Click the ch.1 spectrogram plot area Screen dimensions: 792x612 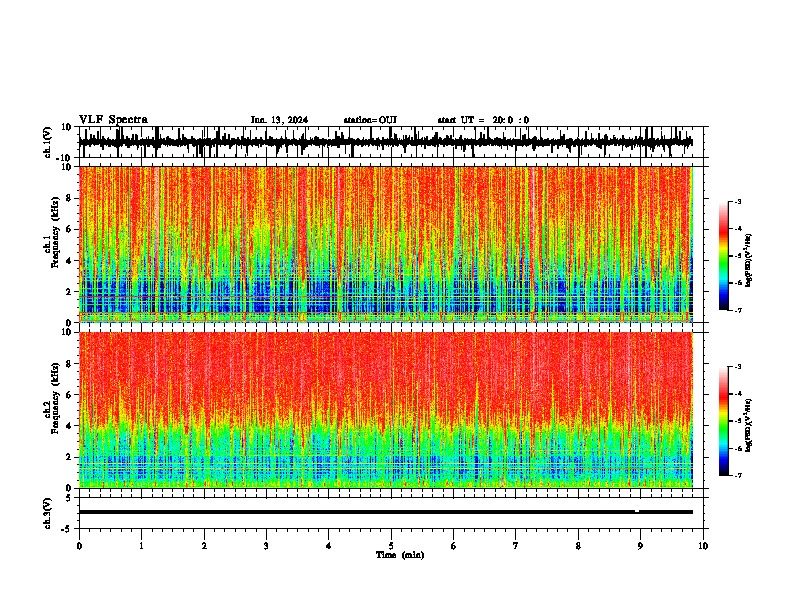click(385, 244)
